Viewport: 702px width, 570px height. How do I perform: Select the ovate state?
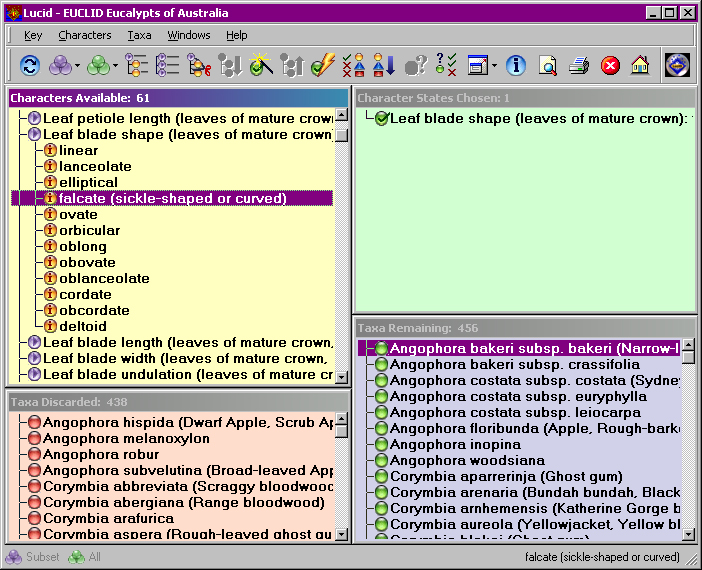pyautogui.click(x=78, y=214)
